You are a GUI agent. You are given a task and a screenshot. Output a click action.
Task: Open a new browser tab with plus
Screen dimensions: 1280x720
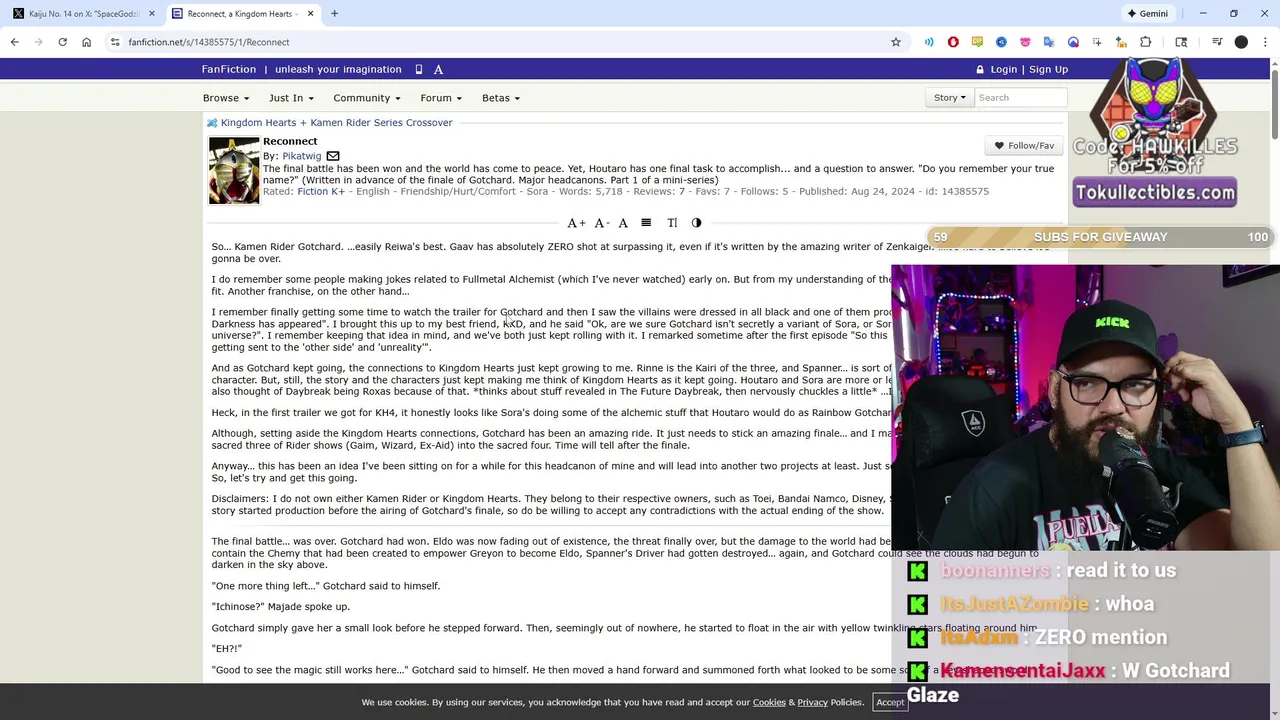(334, 13)
